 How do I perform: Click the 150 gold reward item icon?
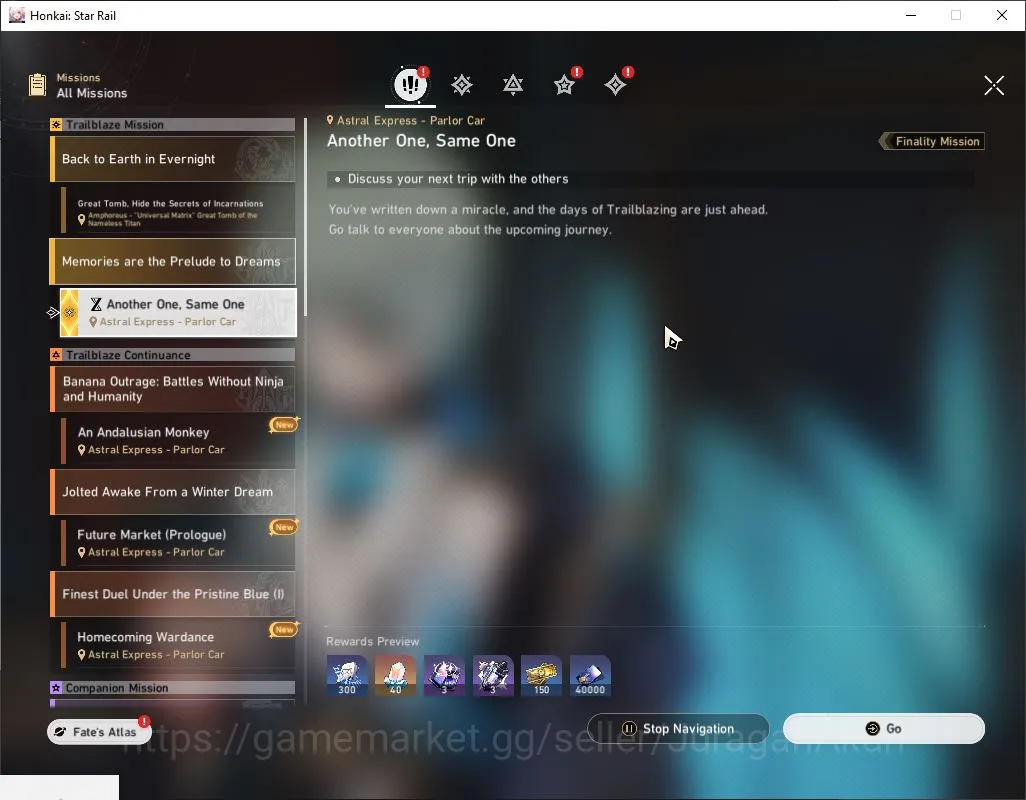coord(541,675)
